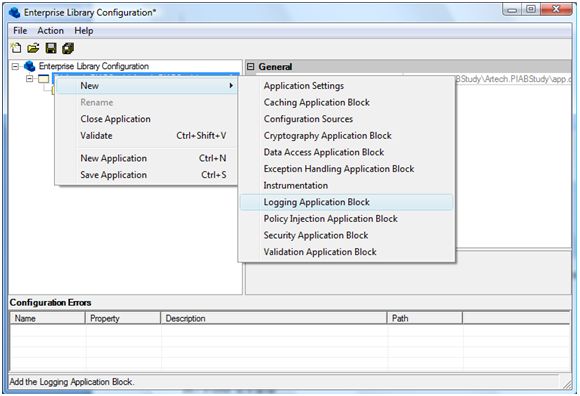This screenshot has width=580, height=396.
Task: Click the Save Application disk icon
Action: coord(51,48)
